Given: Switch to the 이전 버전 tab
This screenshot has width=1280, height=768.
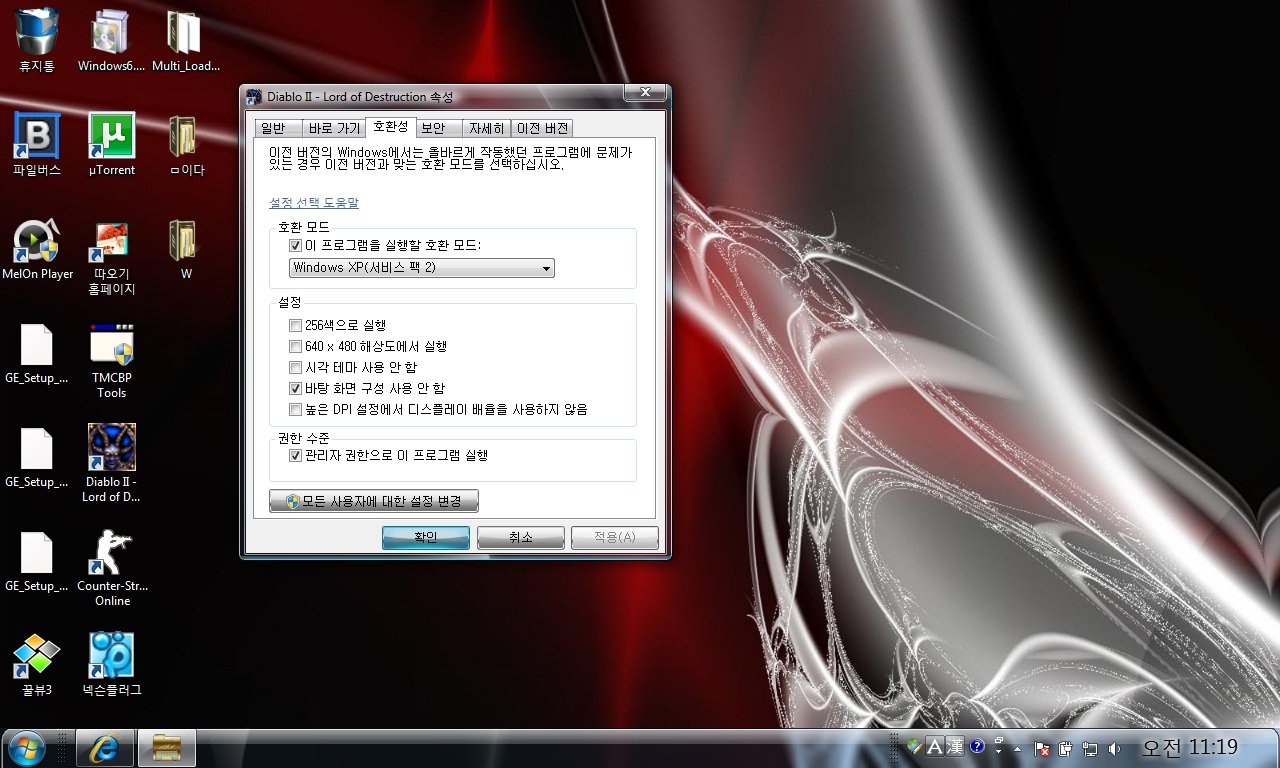Looking at the screenshot, I should [542, 129].
